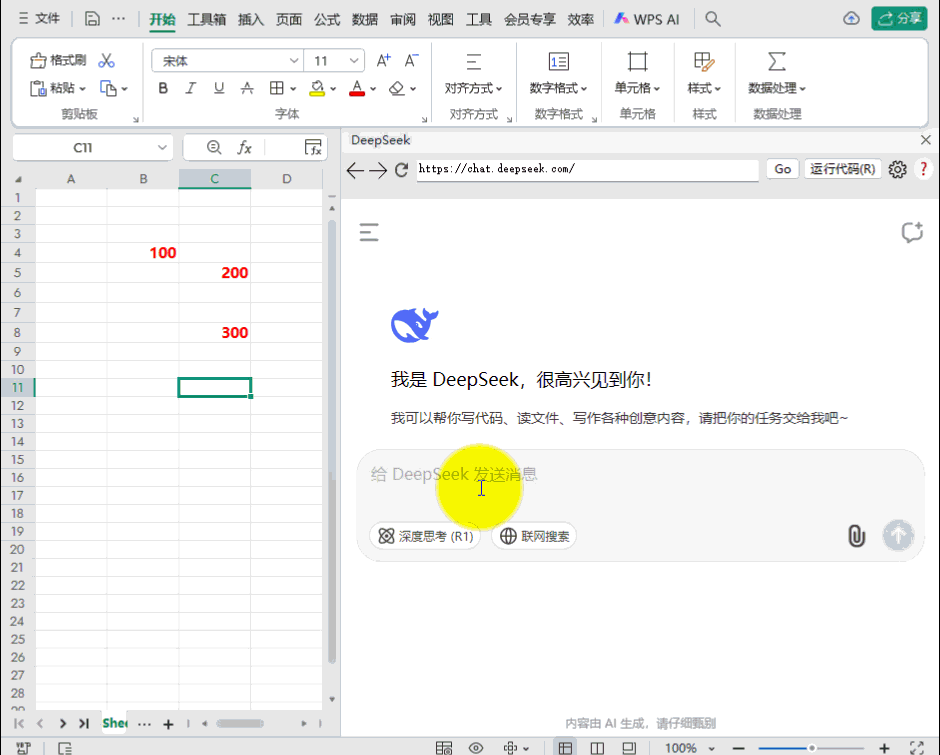Click the Go button
This screenshot has width=940, height=755.
pyautogui.click(x=782, y=169)
